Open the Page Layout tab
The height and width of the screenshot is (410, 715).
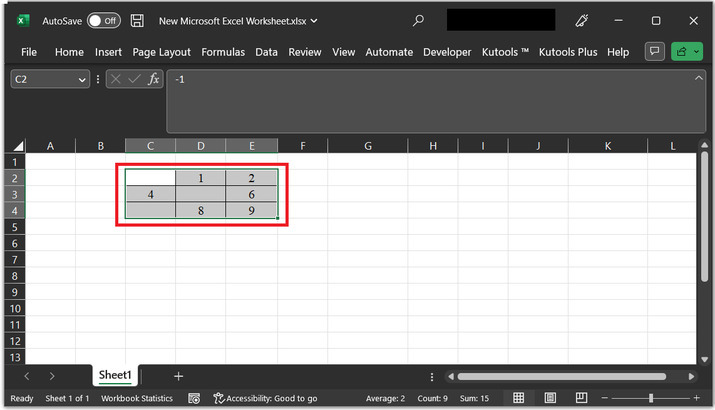click(x=161, y=52)
